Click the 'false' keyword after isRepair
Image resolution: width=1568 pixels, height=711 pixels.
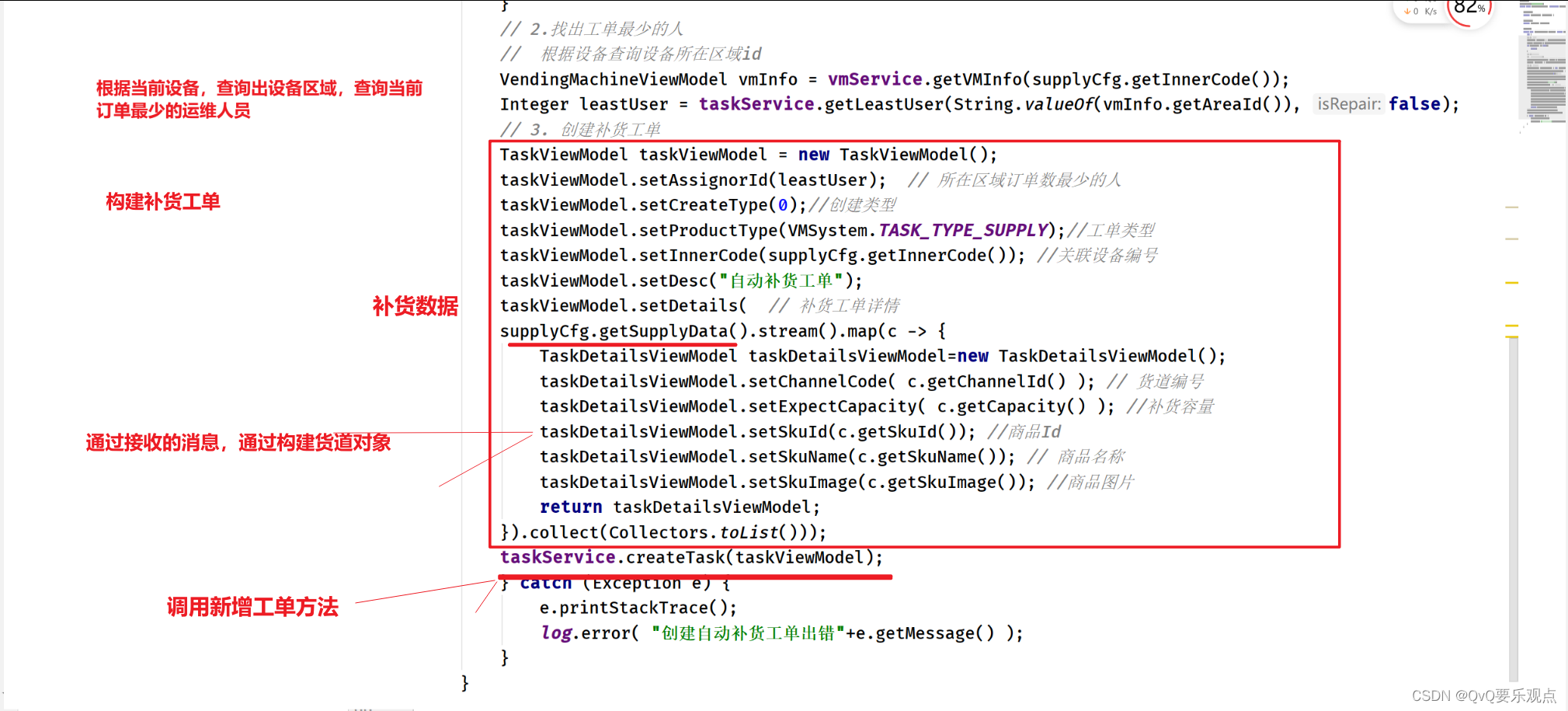[1414, 104]
